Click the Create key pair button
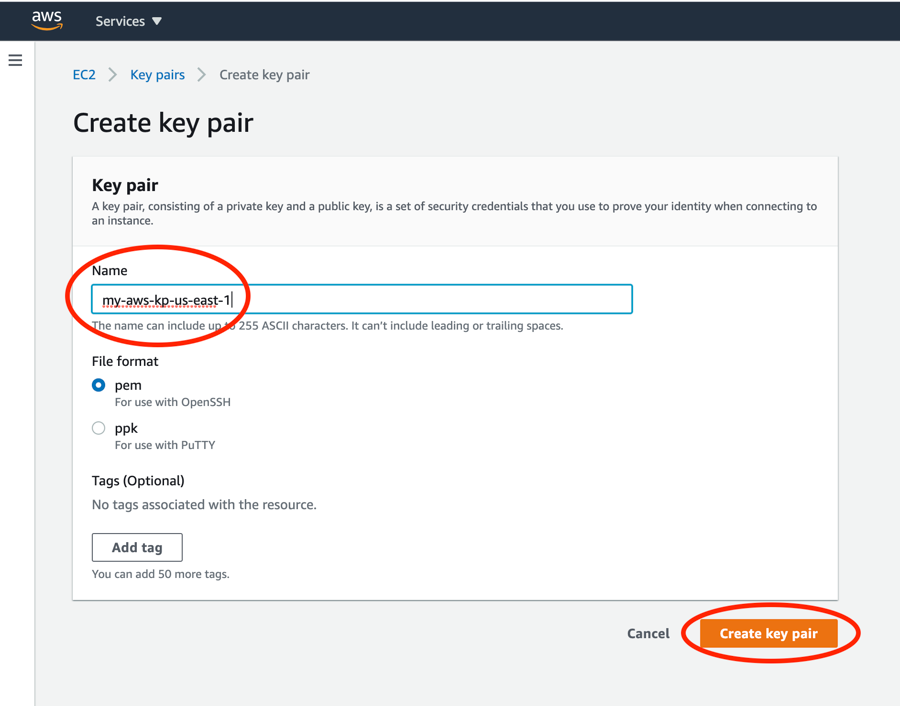The image size is (900, 706). [x=769, y=633]
